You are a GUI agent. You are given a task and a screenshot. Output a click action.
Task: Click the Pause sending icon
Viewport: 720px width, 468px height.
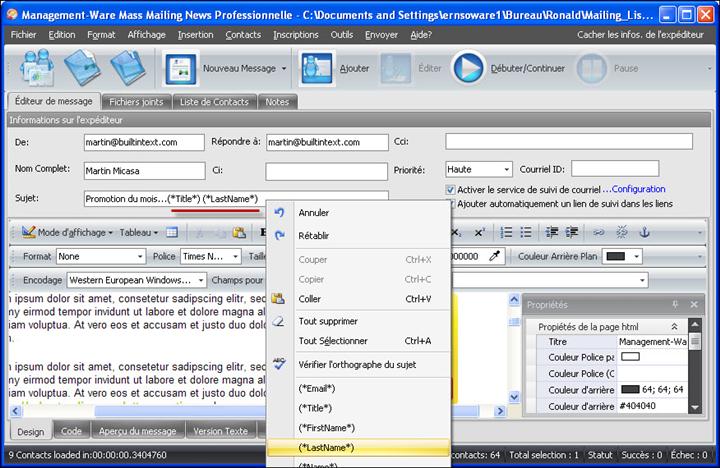click(x=591, y=68)
